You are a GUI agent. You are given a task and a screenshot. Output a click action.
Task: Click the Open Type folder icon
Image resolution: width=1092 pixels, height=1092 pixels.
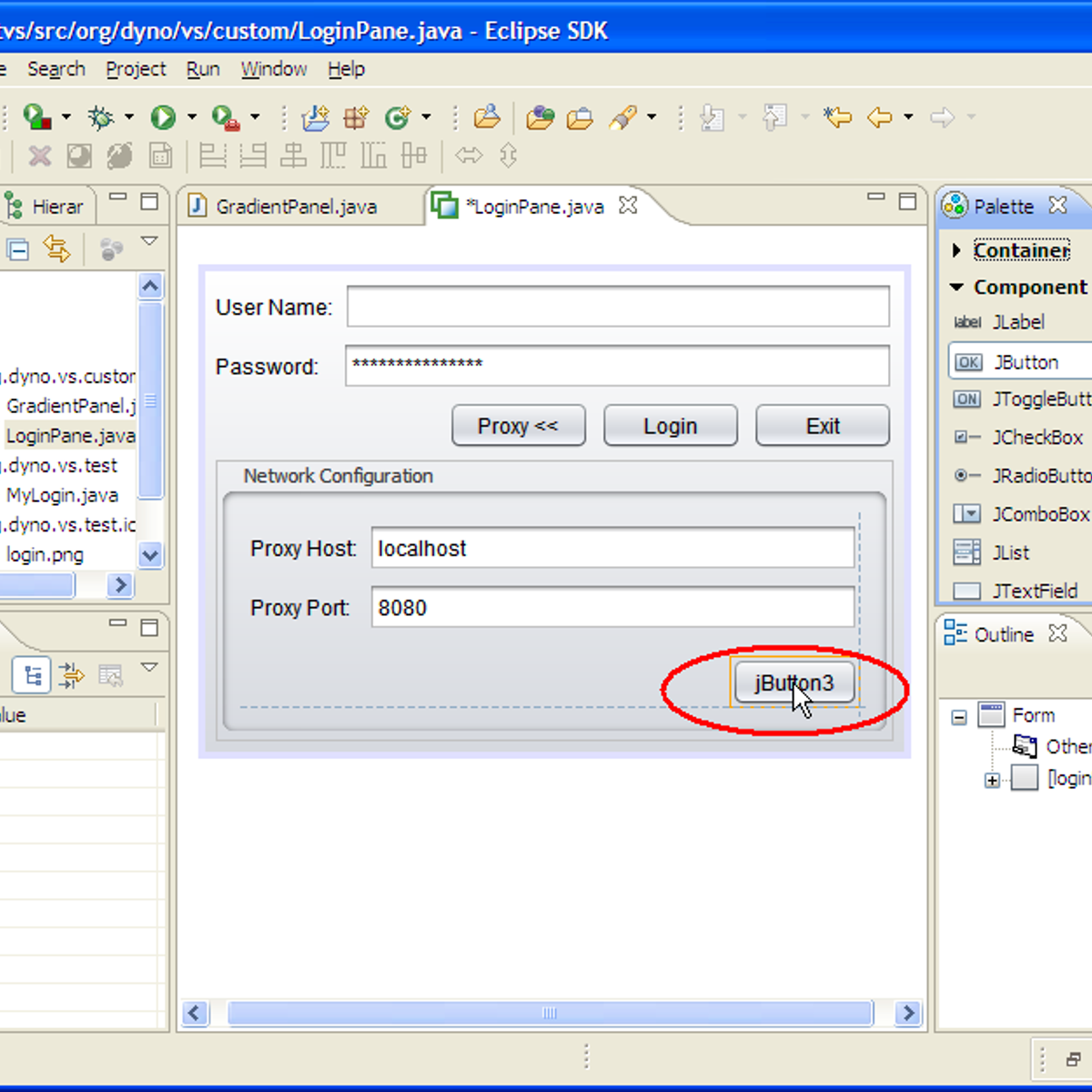pyautogui.click(x=487, y=117)
